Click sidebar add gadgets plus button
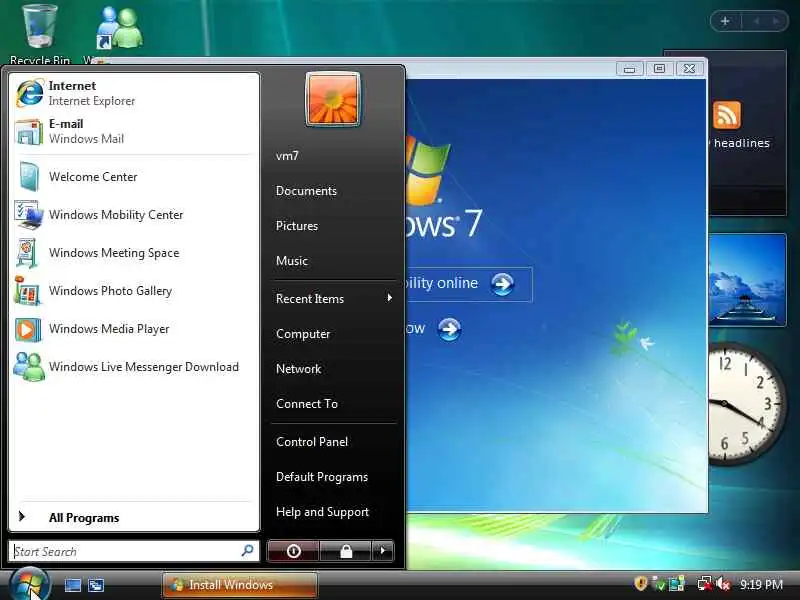 (x=725, y=21)
